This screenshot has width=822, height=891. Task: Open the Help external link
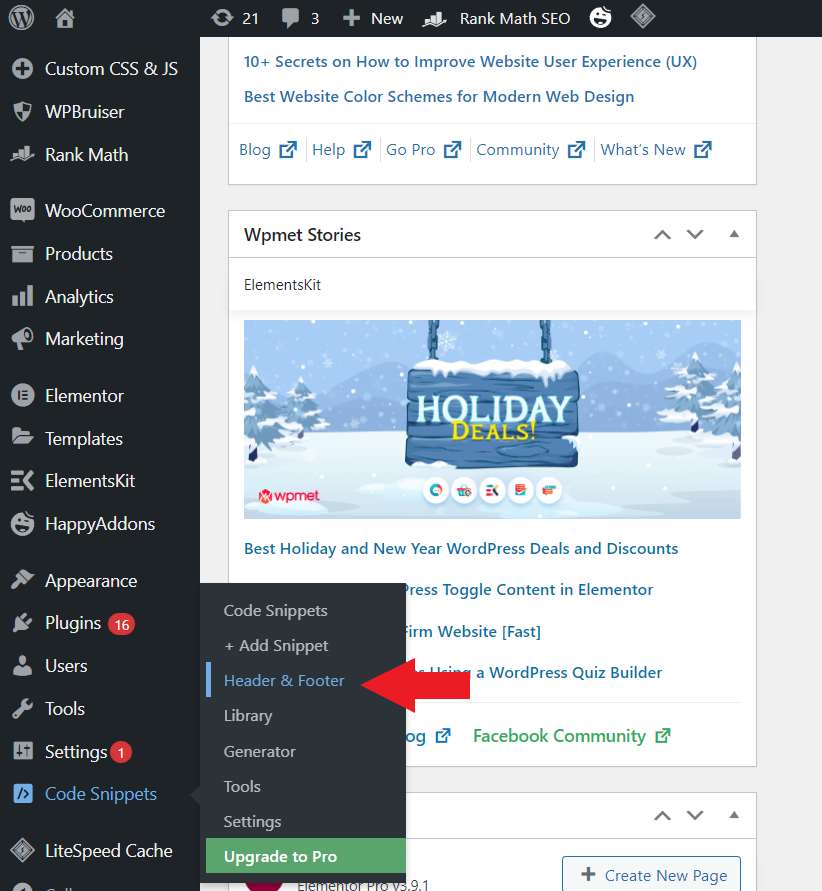(x=341, y=150)
